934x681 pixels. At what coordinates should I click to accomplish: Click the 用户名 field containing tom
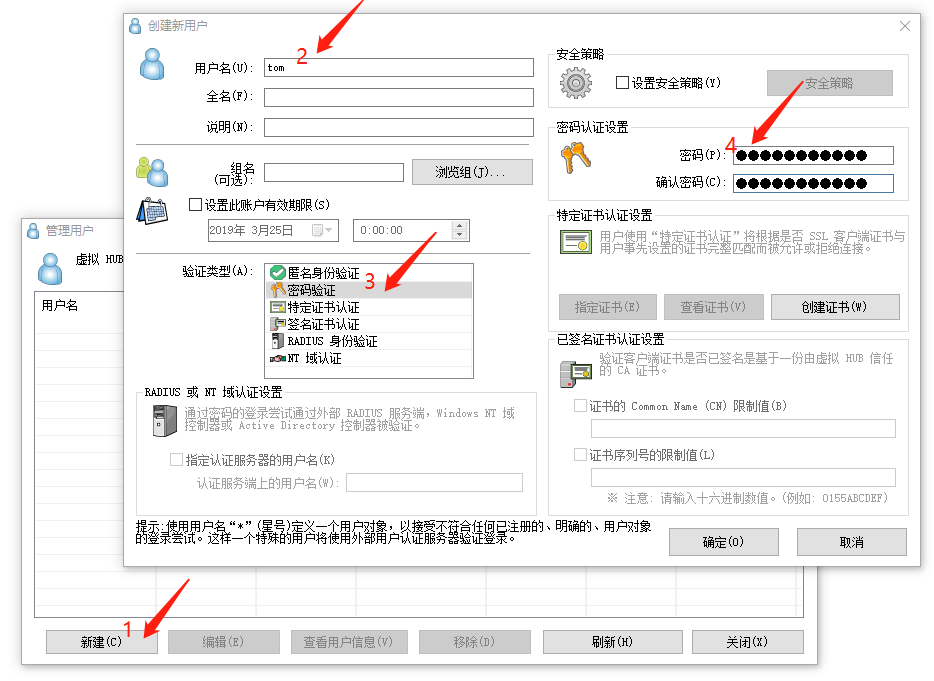398,67
